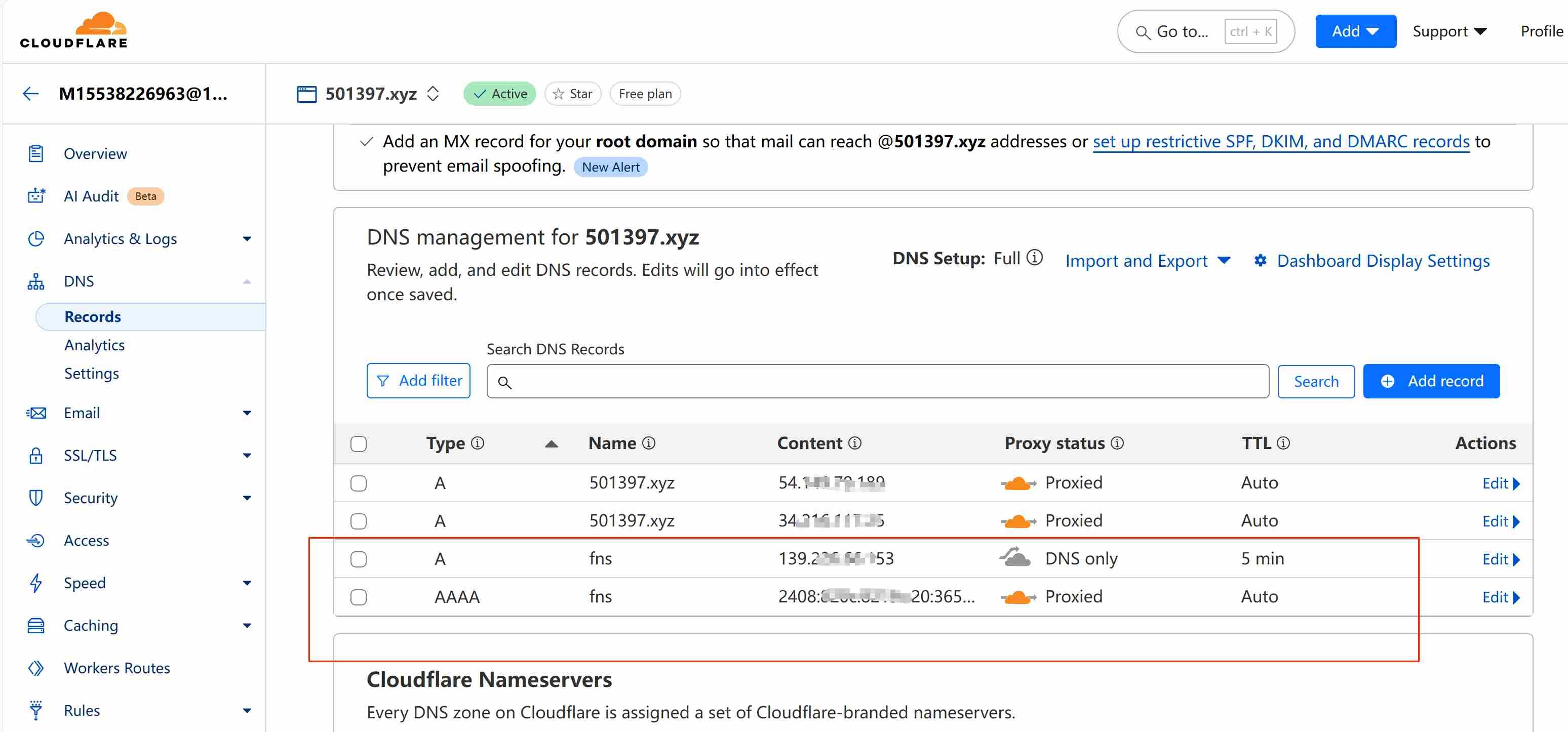Screen dimensions: 1568x732
Task: Open the Support dropdown menu
Action: point(1449,31)
